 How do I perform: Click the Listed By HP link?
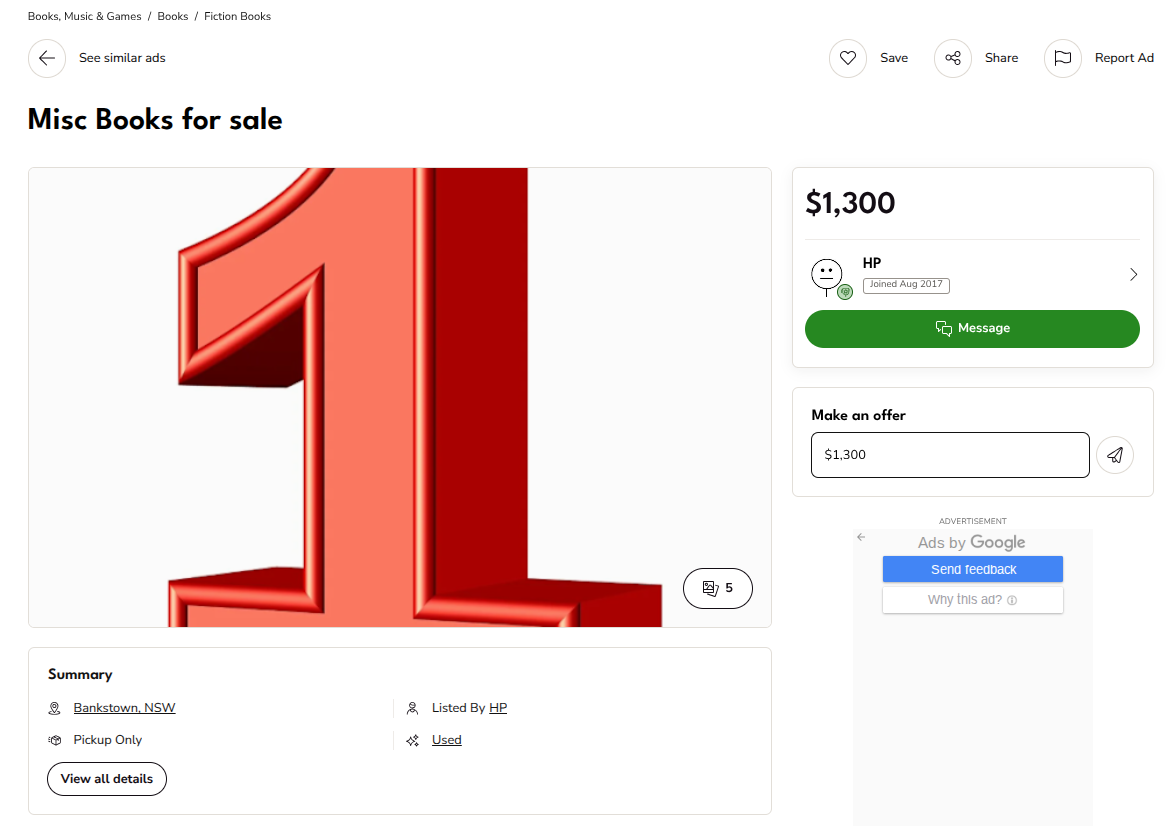point(498,708)
